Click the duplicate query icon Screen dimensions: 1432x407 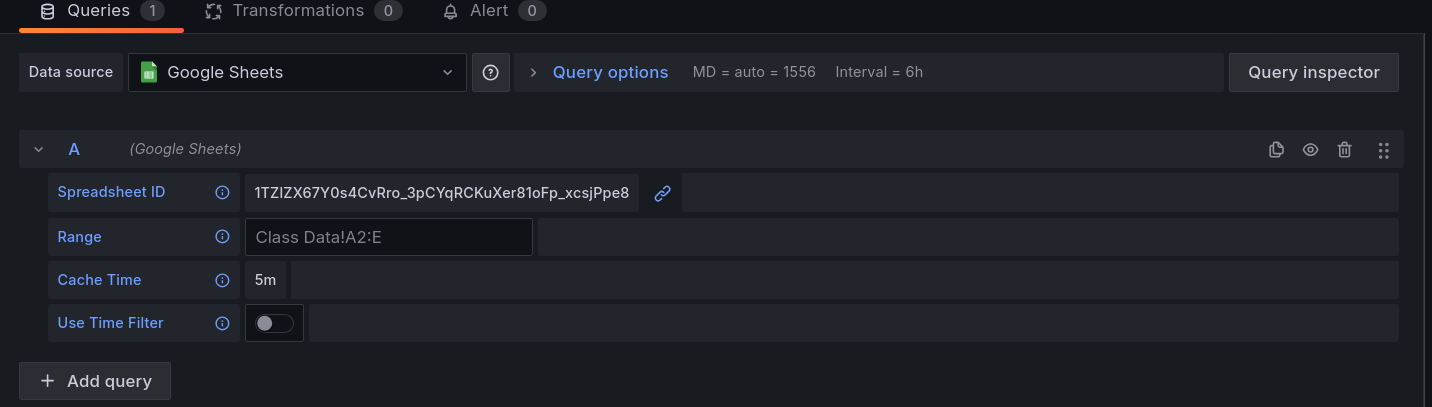pyautogui.click(x=1276, y=150)
